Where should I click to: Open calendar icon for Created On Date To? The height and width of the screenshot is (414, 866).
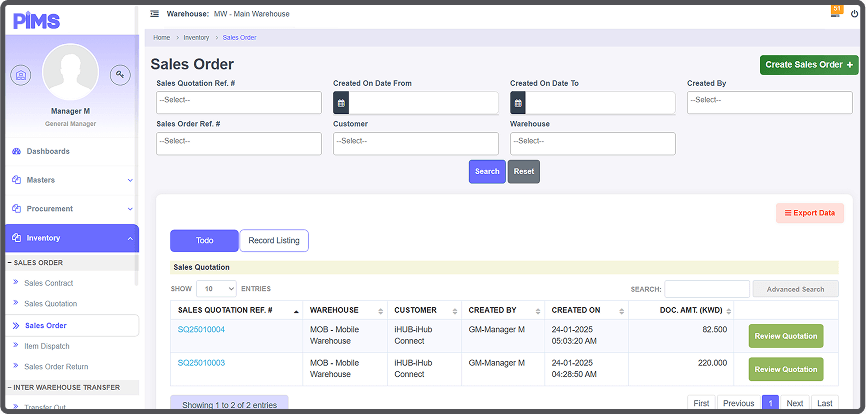[x=518, y=103]
